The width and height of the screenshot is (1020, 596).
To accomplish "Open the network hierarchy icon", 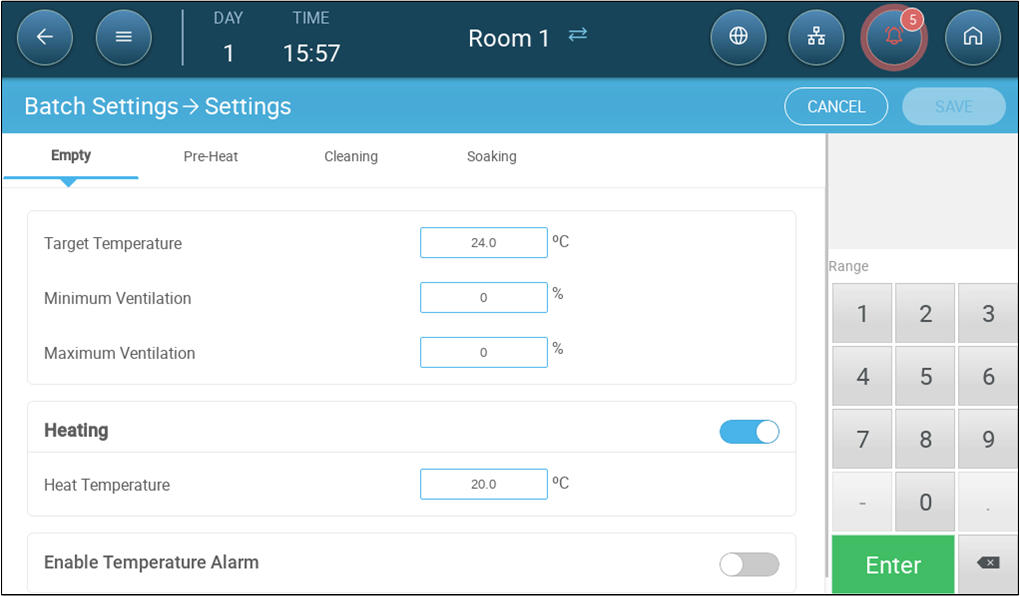I will [816, 37].
